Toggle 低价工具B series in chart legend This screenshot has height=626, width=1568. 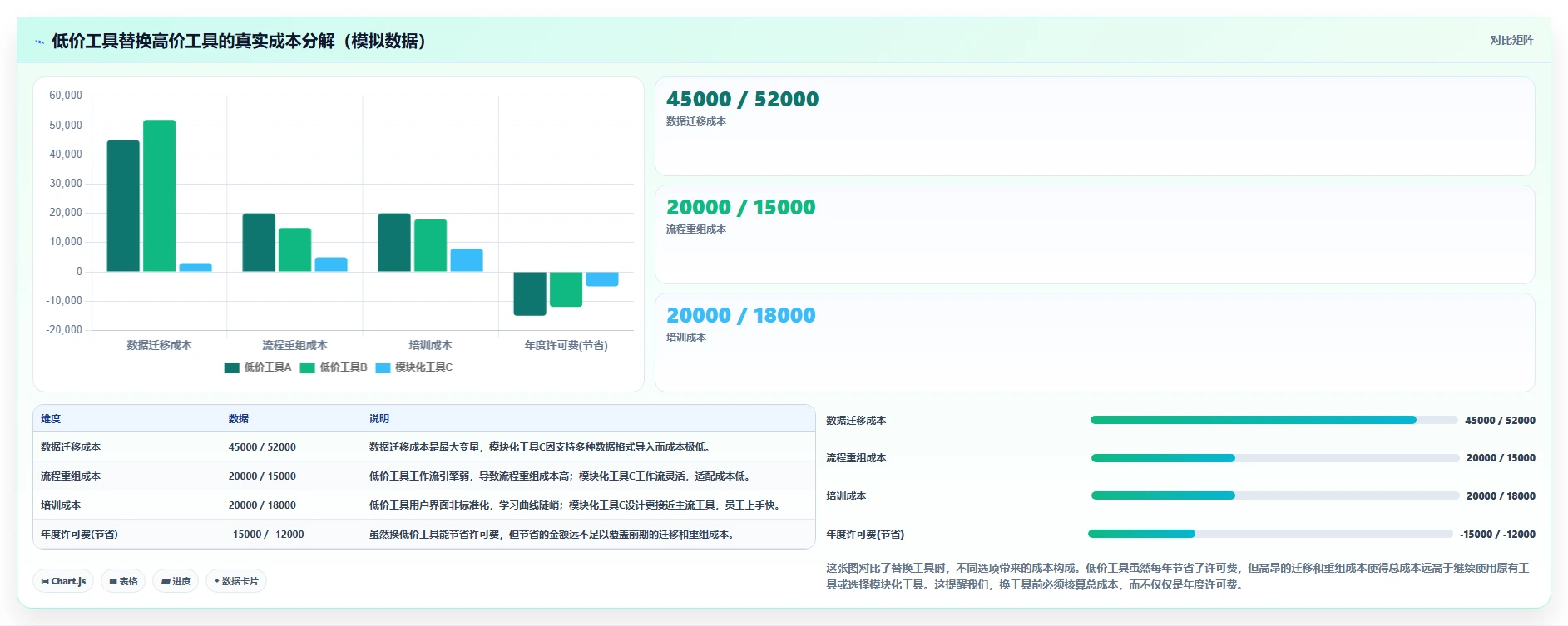coord(334,367)
